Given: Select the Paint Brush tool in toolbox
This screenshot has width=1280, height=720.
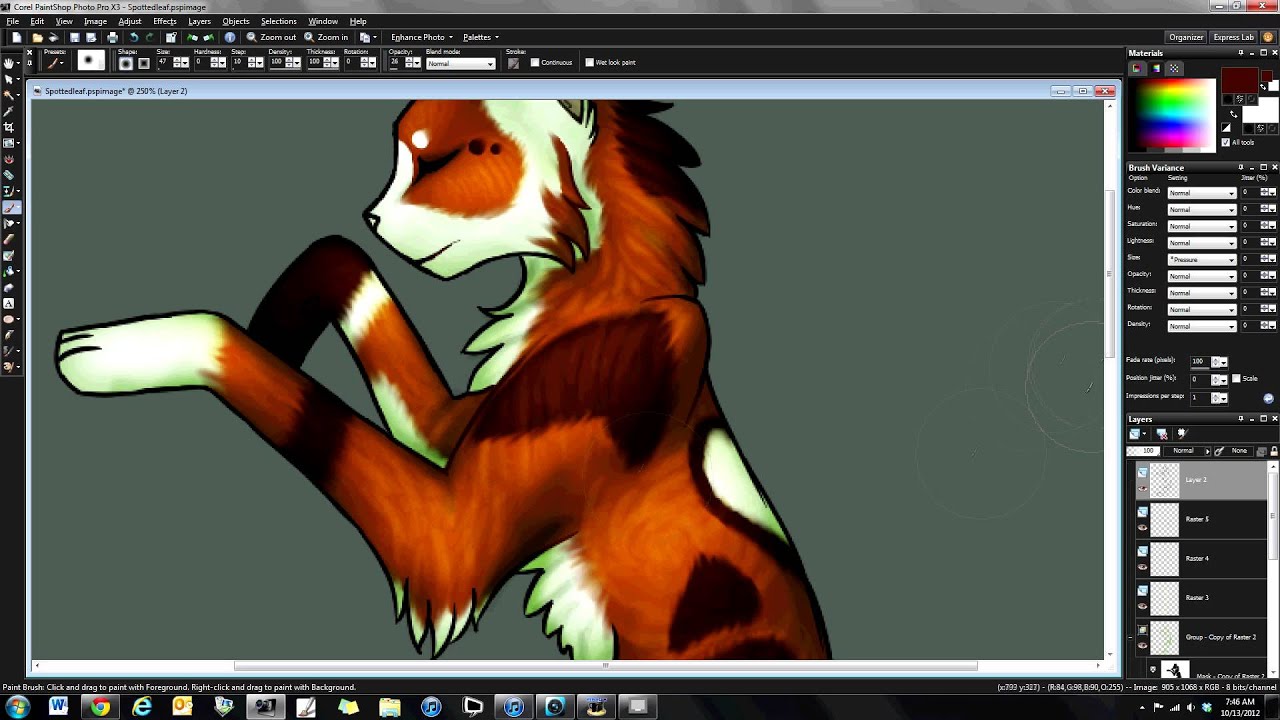Looking at the screenshot, I should point(10,208).
